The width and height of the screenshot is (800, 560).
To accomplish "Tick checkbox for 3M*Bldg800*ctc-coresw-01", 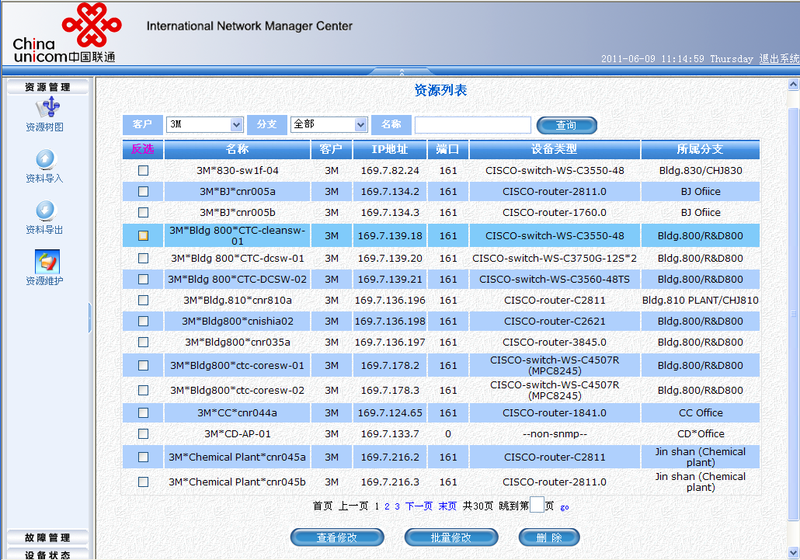I will coord(143,365).
